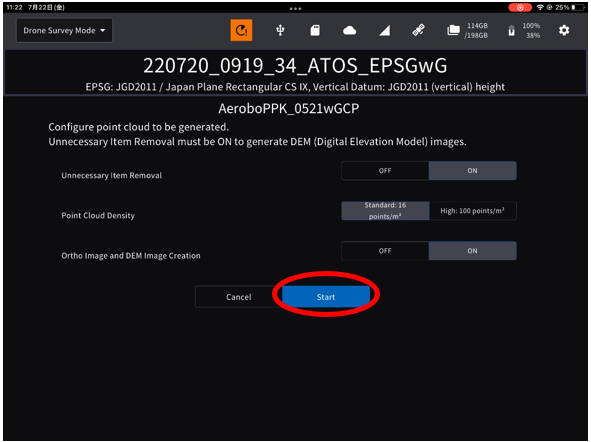Click the blue Start button
The width and height of the screenshot is (591, 442).
[x=326, y=297]
